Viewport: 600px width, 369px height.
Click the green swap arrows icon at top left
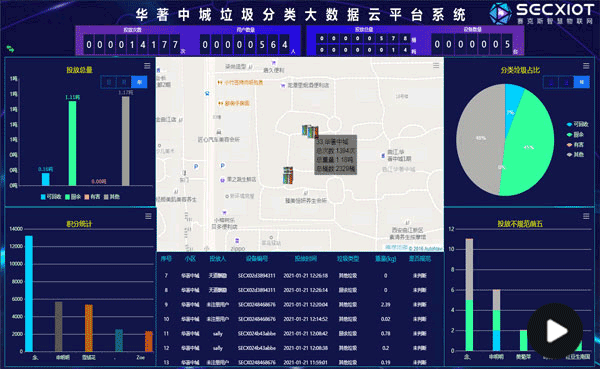[10, 49]
